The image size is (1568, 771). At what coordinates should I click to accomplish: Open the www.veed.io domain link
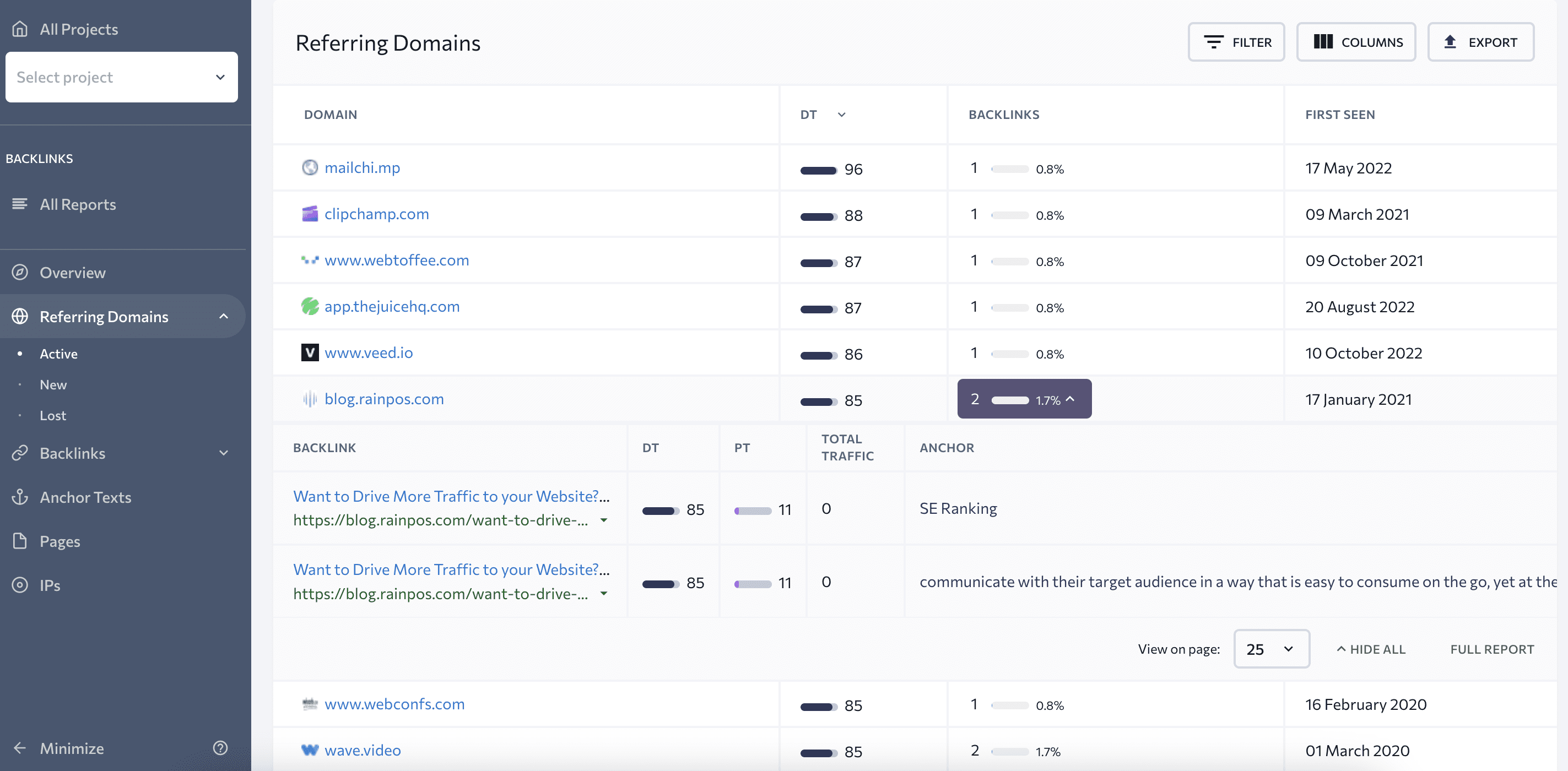coord(368,352)
